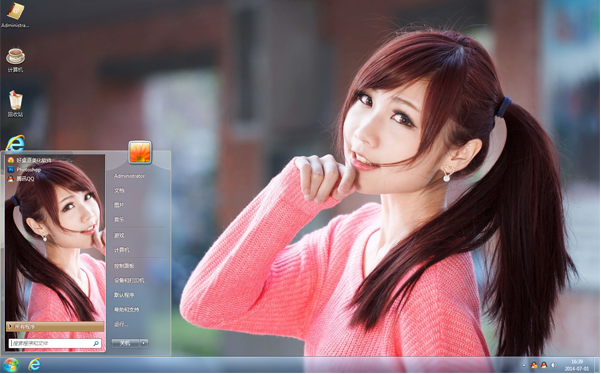
Task: Open the clock showing 16:39
Action: [576, 365]
